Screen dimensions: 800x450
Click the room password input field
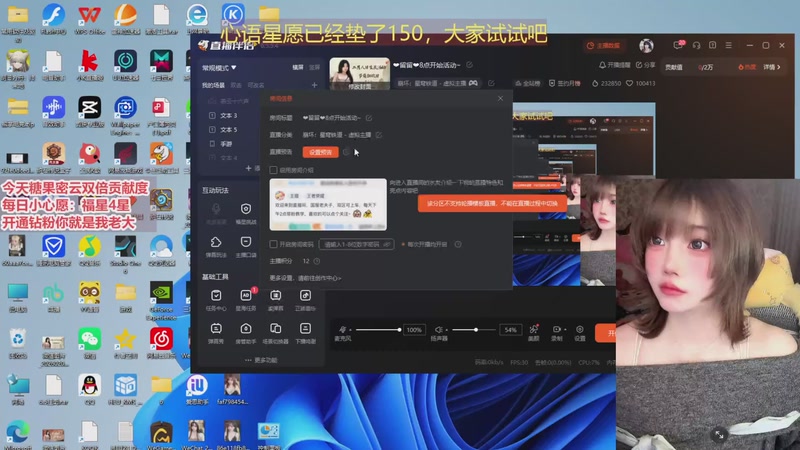coord(356,244)
